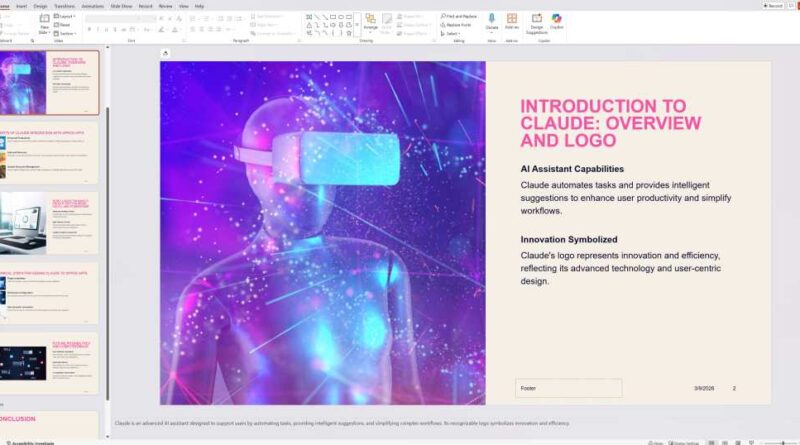Open the font color icon
The width and height of the screenshot is (800, 445).
[x=174, y=30]
